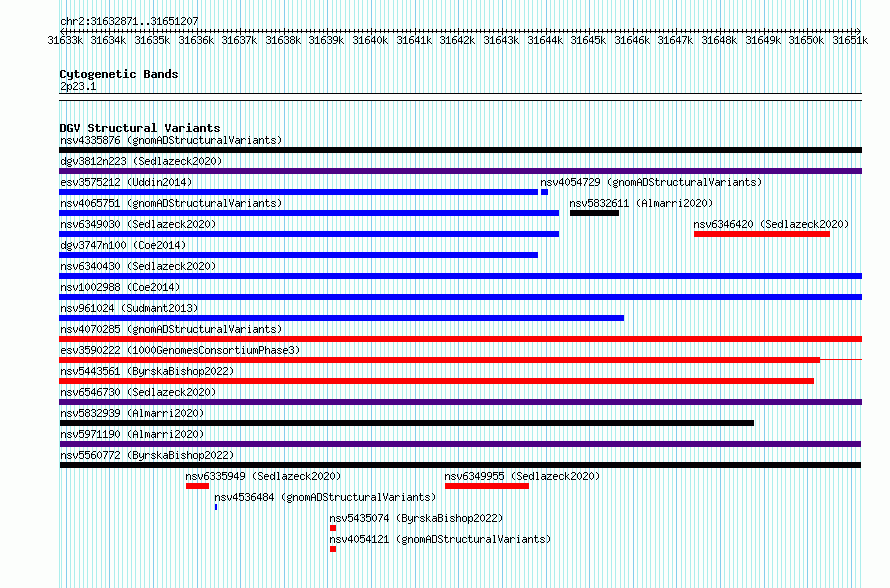This screenshot has width=890, height=588.
Task: Open the nsv961024 Sudmant2013 label
Action: click(129, 308)
